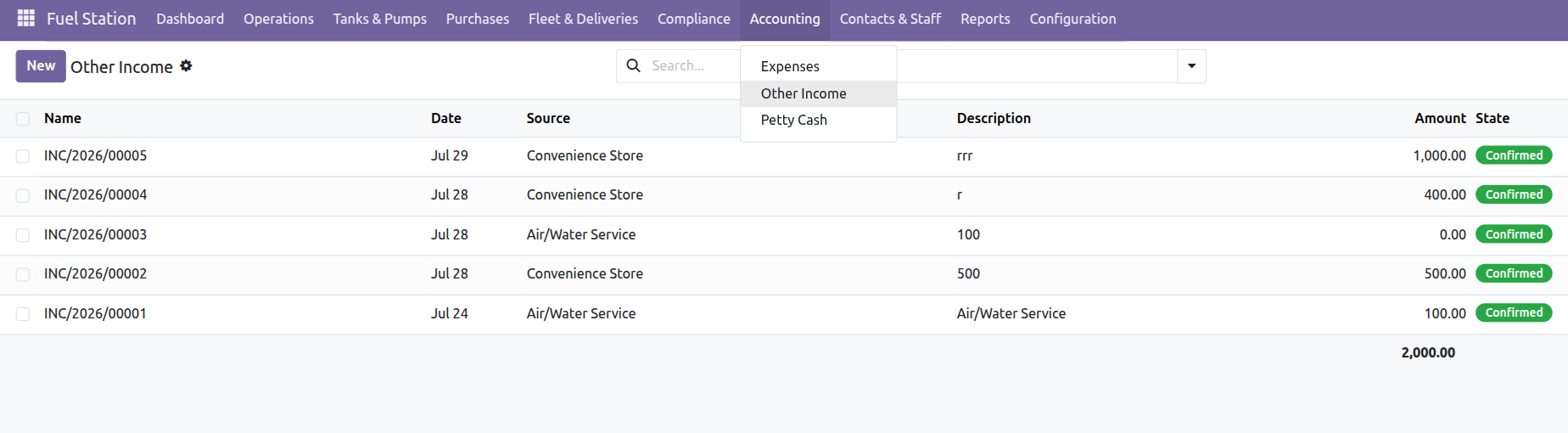Open the Other Income settings gear
Viewport: 1568px width, 433px height.
click(186, 65)
